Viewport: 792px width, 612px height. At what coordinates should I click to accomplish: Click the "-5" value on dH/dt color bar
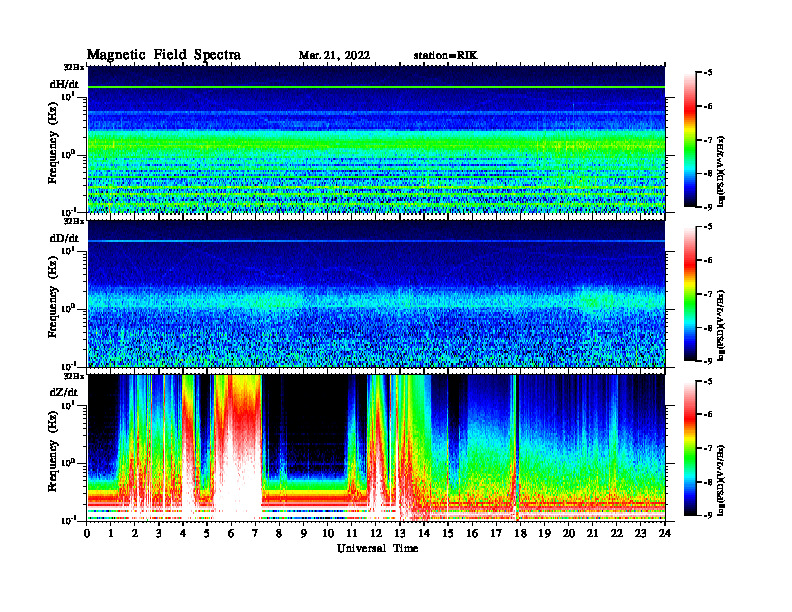[708, 73]
